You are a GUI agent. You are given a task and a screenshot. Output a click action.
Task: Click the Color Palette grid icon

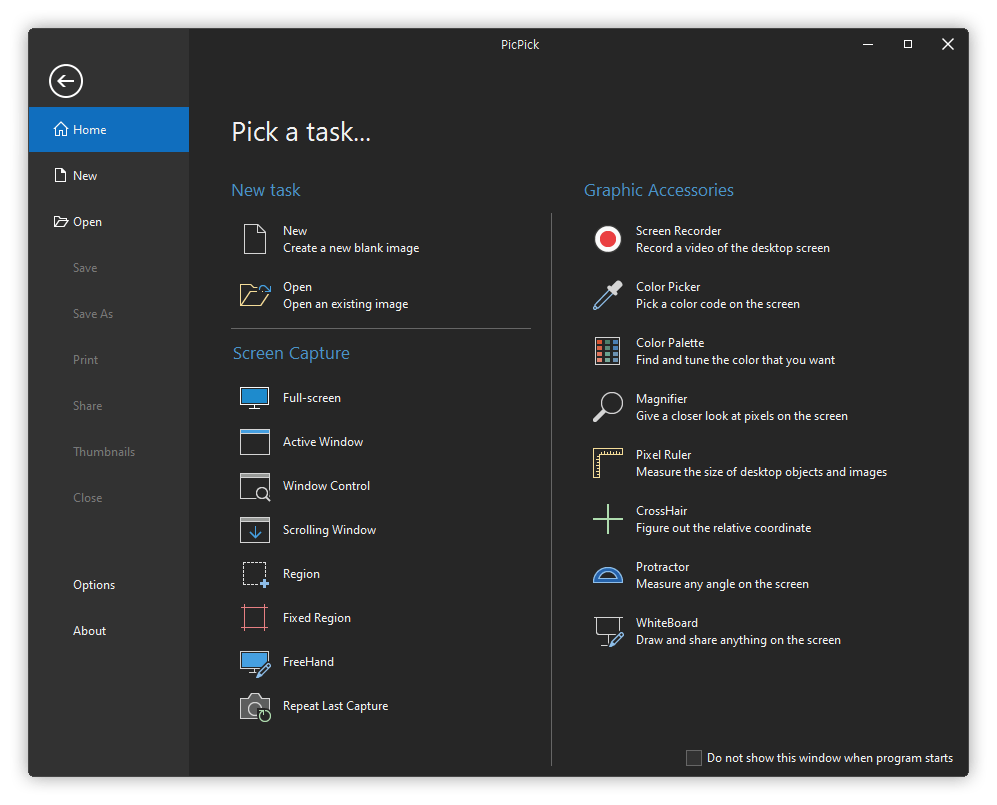[x=607, y=351]
